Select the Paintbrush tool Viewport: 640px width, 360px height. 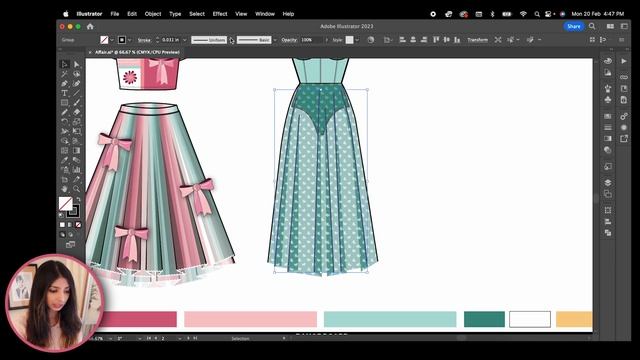click(x=77, y=103)
